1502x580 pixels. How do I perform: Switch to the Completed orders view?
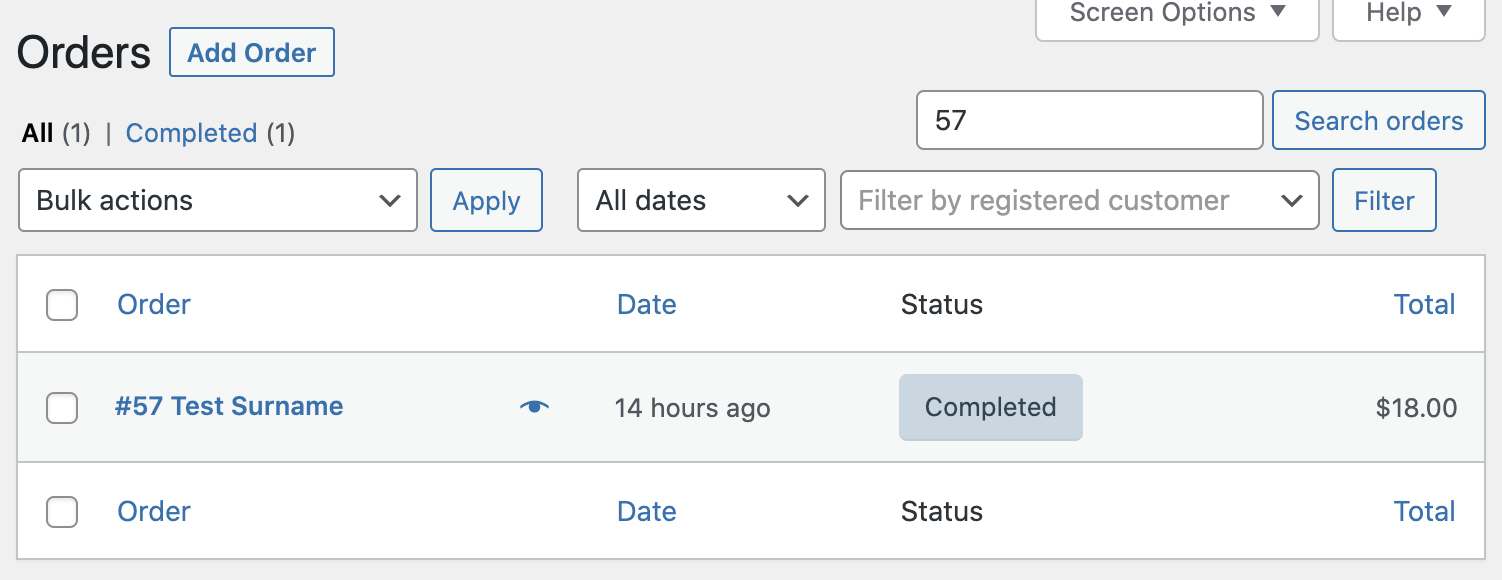click(x=193, y=132)
